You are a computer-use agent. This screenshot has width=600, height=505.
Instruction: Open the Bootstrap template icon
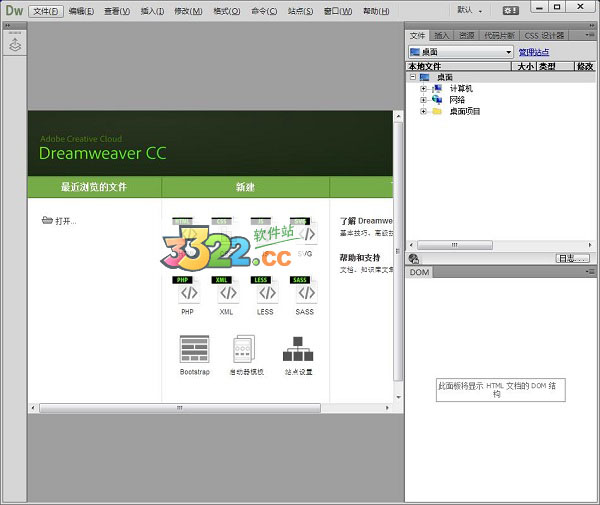pos(194,349)
